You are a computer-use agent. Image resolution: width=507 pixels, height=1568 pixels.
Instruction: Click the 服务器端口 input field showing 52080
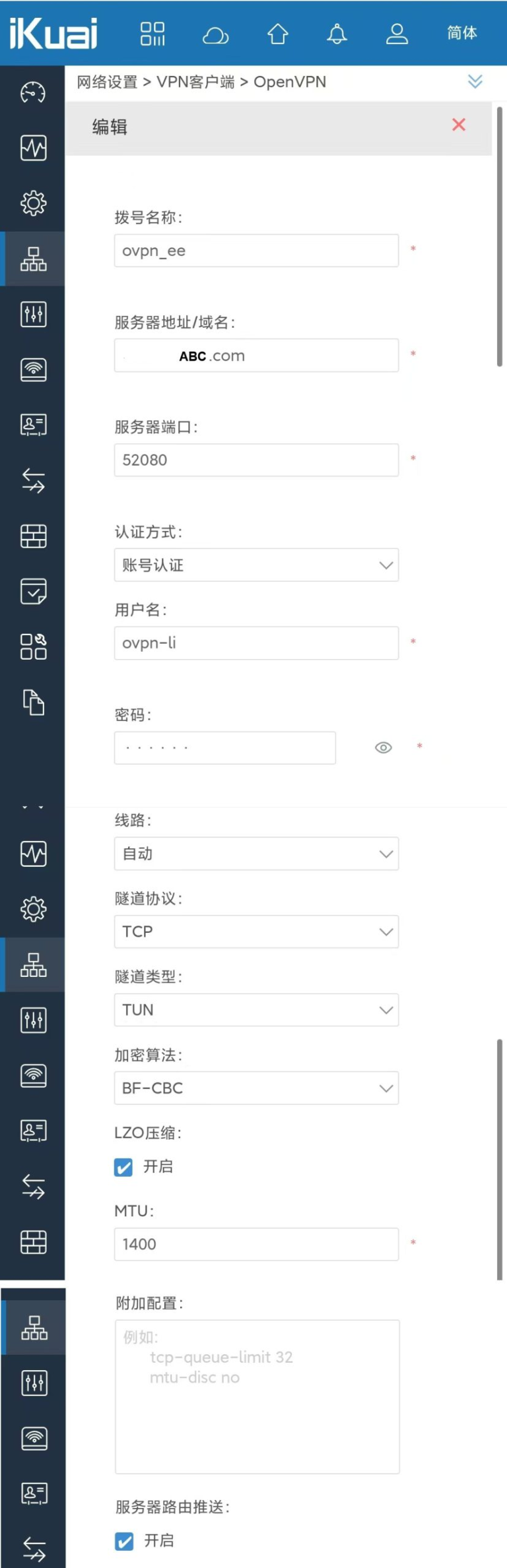coord(256,460)
